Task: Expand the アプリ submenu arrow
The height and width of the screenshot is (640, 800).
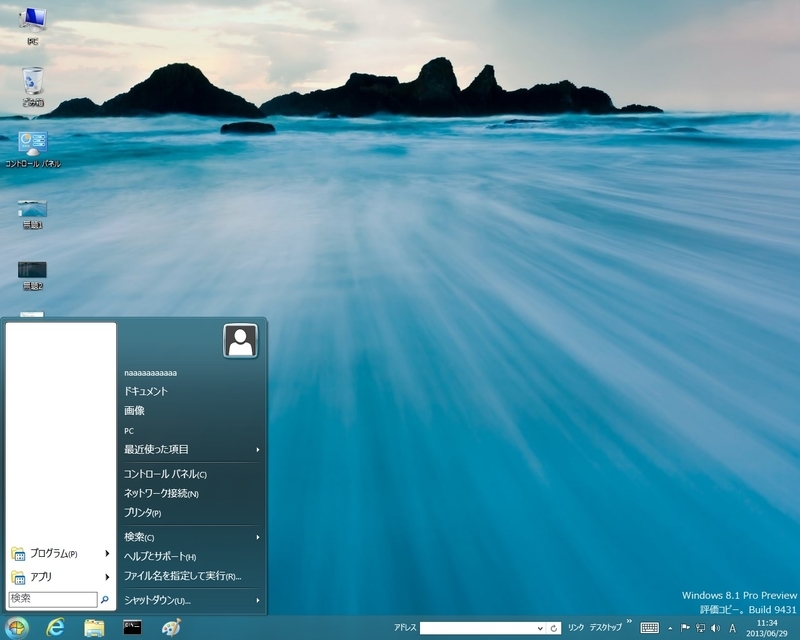Action: 107,577
